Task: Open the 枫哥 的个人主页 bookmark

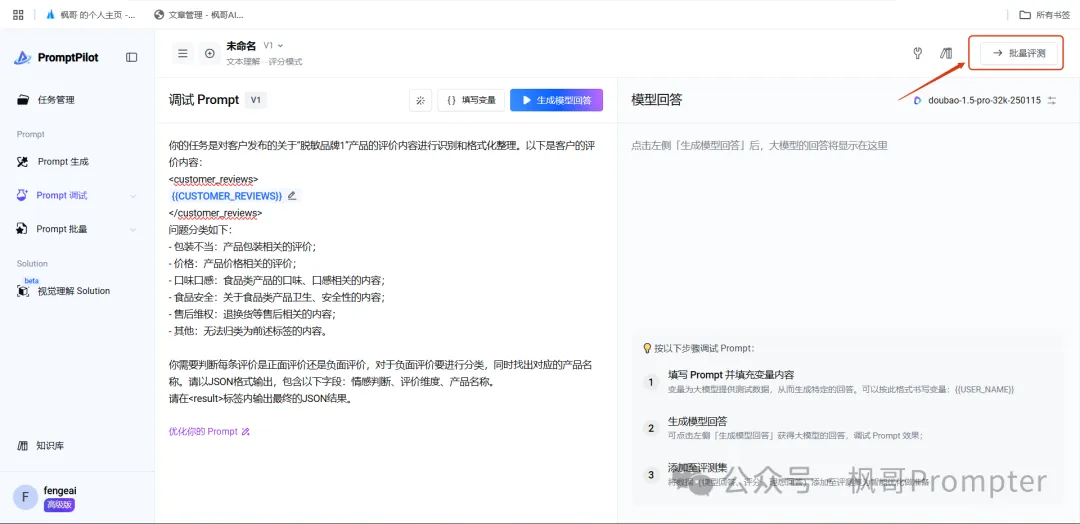Action: coord(90,14)
